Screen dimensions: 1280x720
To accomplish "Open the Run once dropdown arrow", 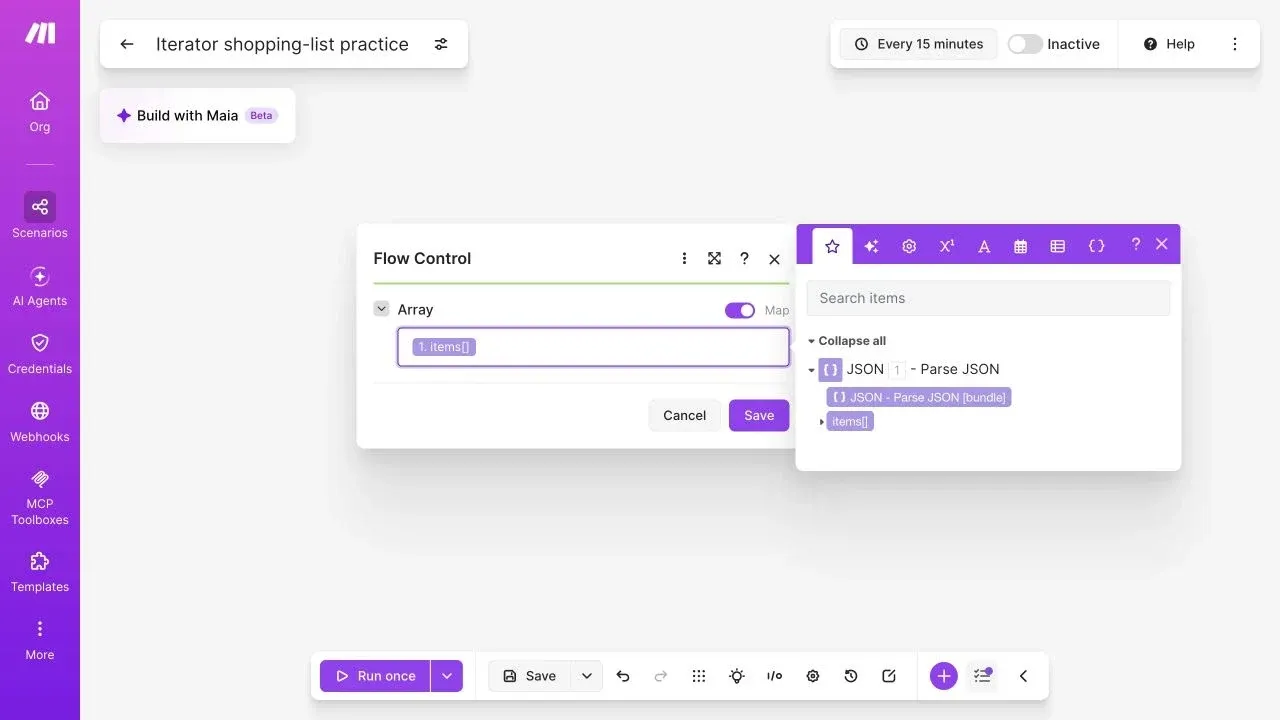I will point(447,676).
